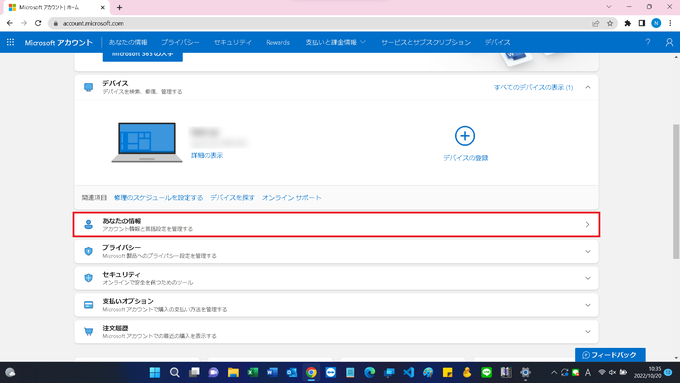
Task: Click the デバイス monitor icon in card header
Action: 88,87
